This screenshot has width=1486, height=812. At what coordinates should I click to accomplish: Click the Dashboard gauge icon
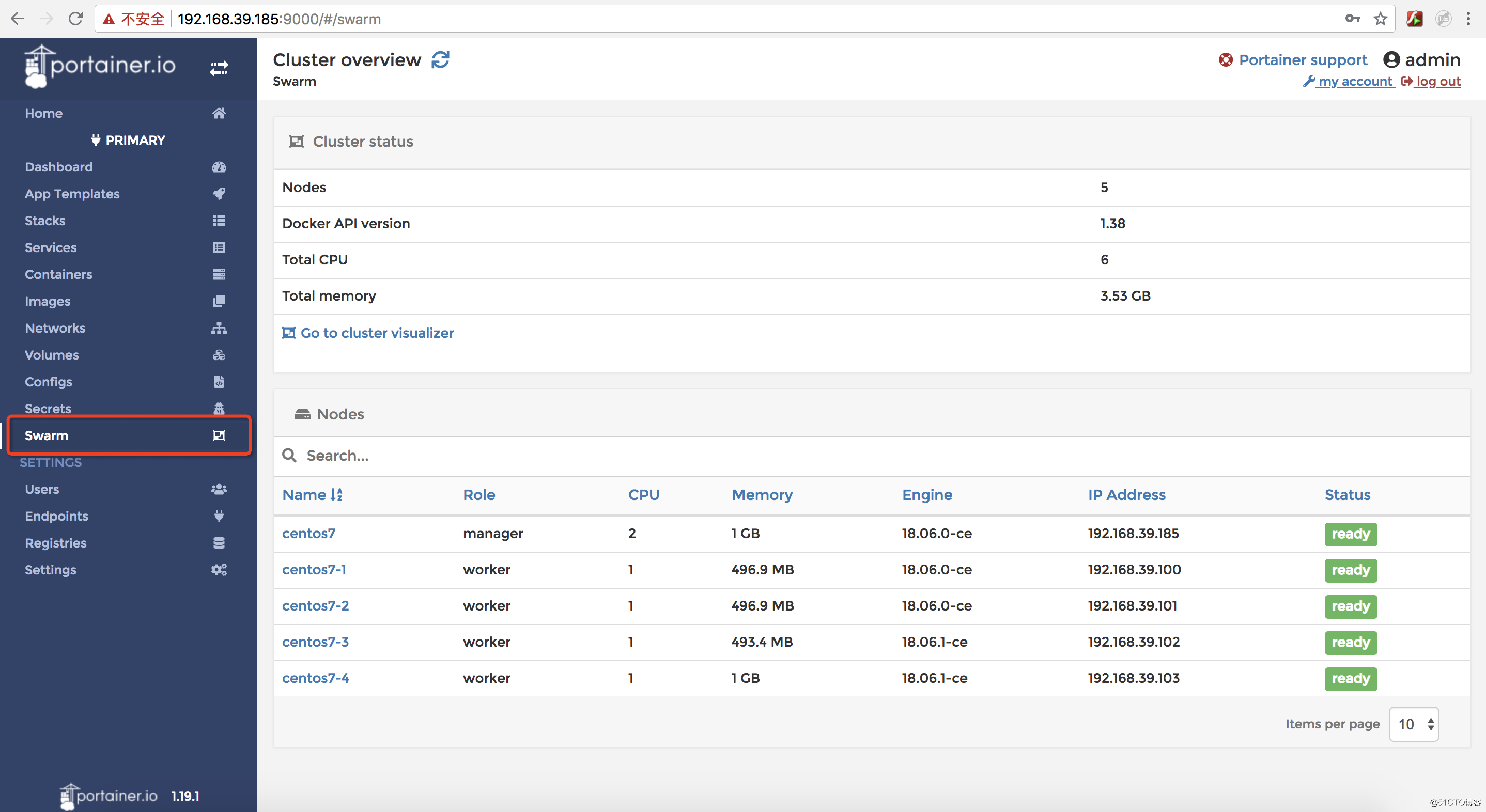tap(219, 167)
